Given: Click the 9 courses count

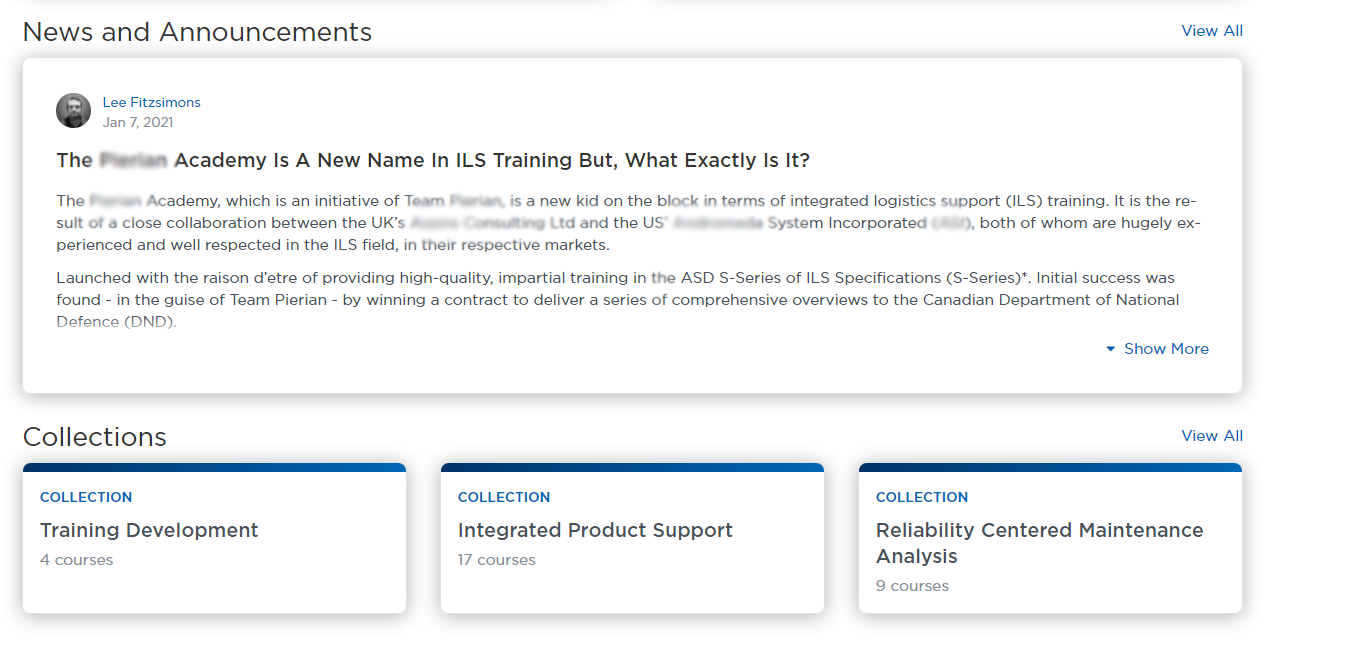Looking at the screenshot, I should [x=912, y=586].
